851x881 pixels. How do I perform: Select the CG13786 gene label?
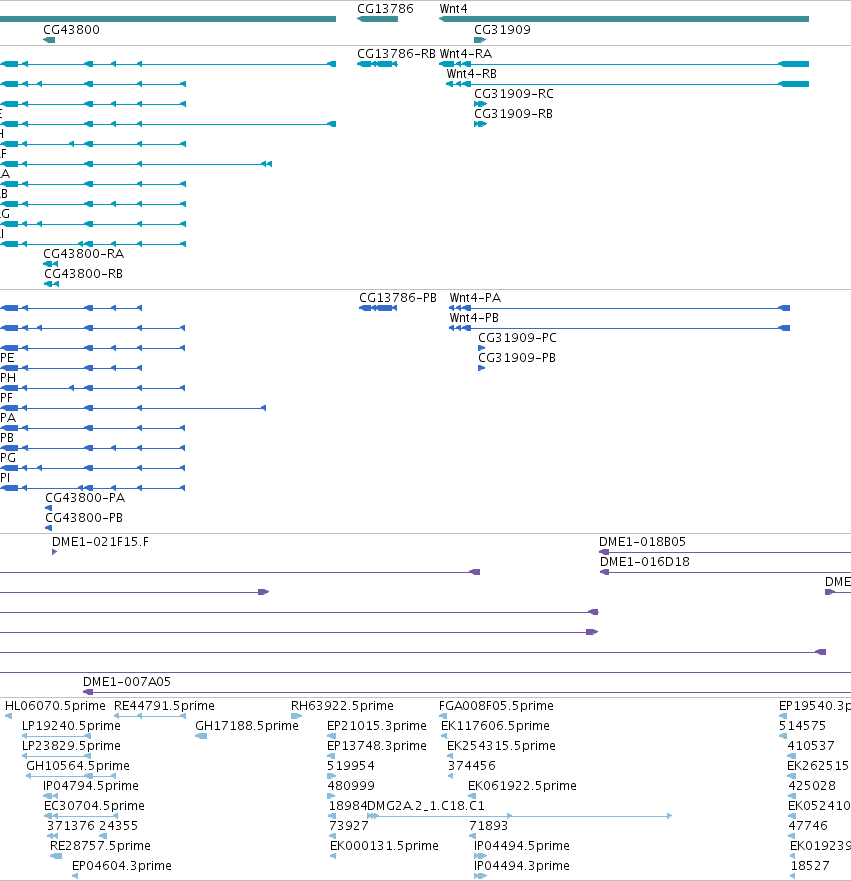(x=385, y=9)
